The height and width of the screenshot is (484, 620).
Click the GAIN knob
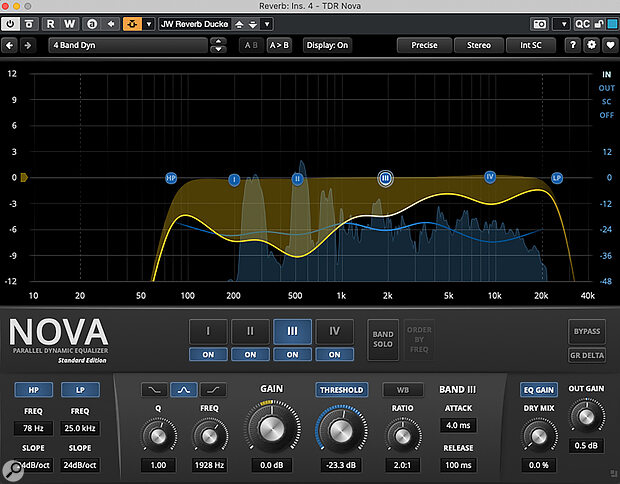pyautogui.click(x=272, y=428)
